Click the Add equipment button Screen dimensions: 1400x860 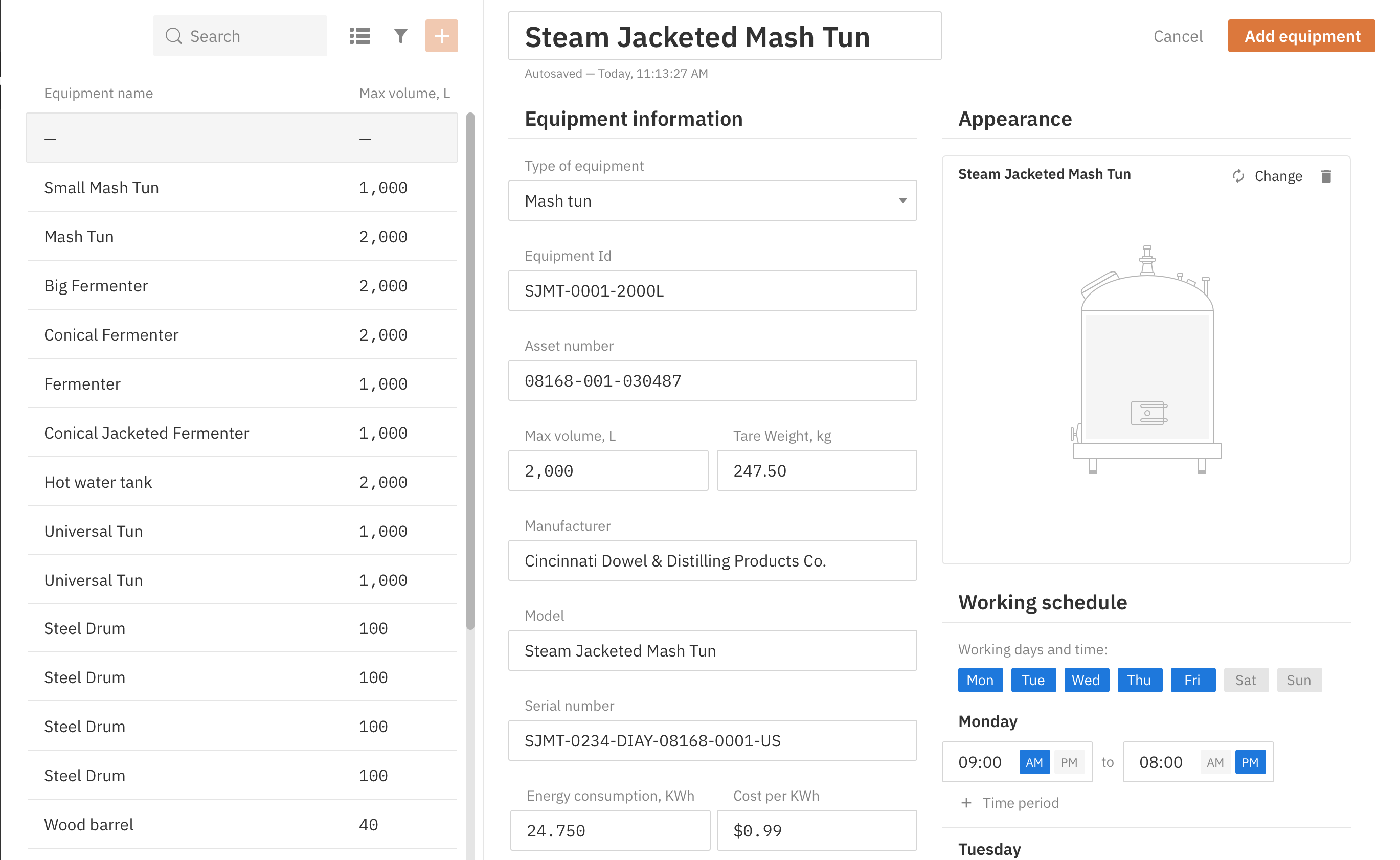point(1302,36)
